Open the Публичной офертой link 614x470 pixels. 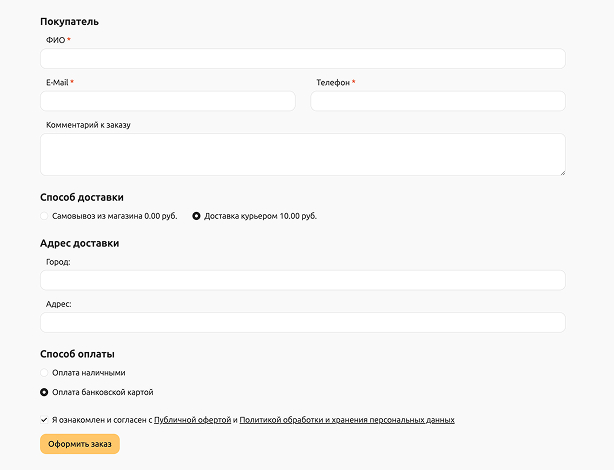(x=192, y=420)
